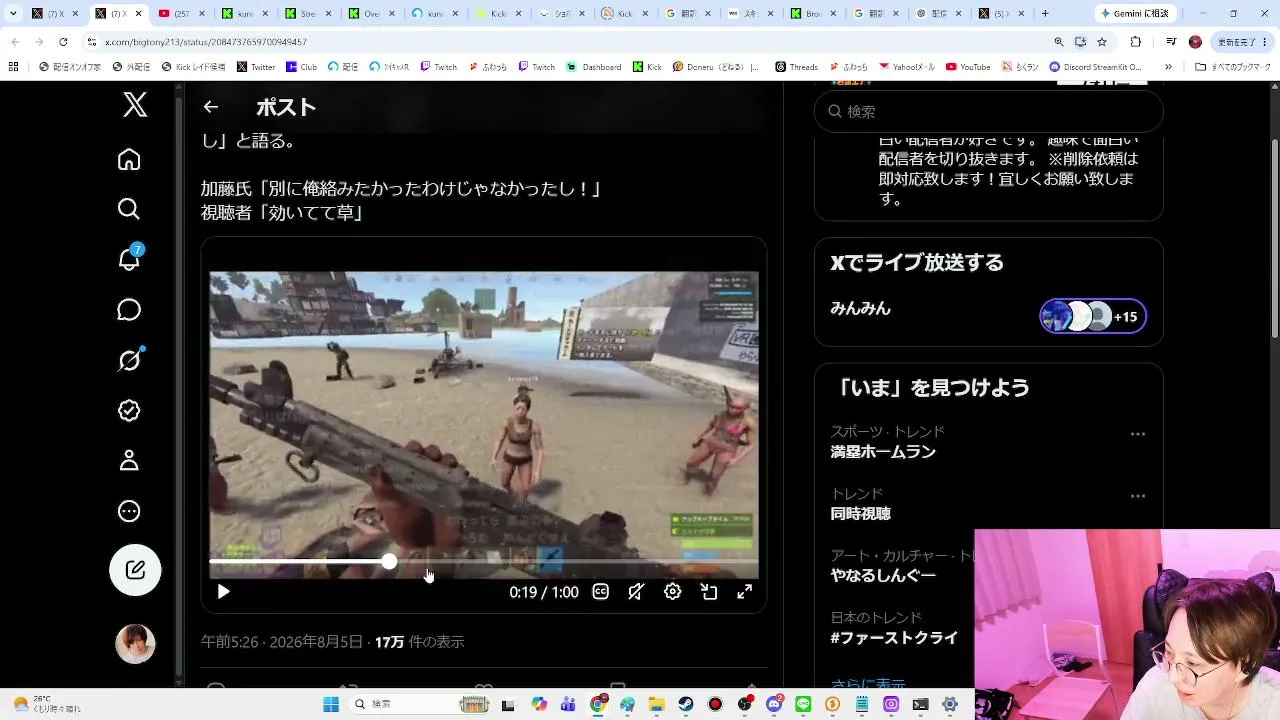Focus the 検索 search box on X
Viewport: 1280px width, 720px height.
(x=989, y=111)
